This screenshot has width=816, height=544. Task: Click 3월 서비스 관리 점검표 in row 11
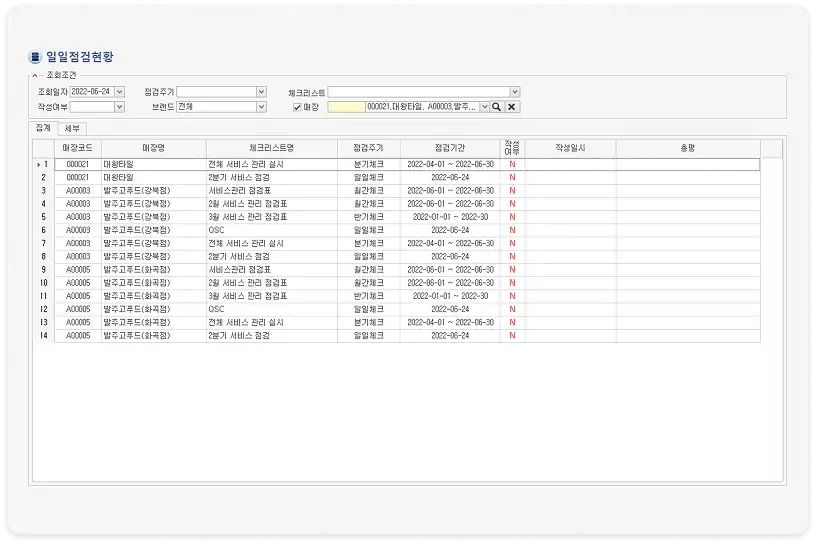pos(248,296)
